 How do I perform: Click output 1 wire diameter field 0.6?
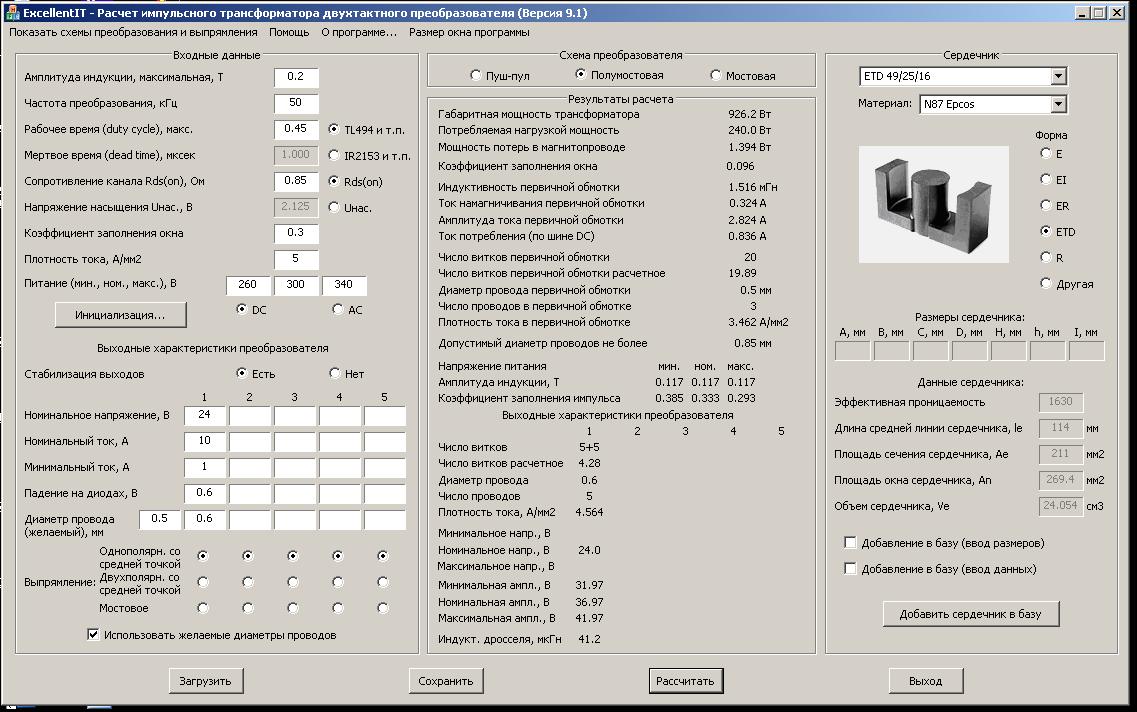pyautogui.click(x=204, y=519)
